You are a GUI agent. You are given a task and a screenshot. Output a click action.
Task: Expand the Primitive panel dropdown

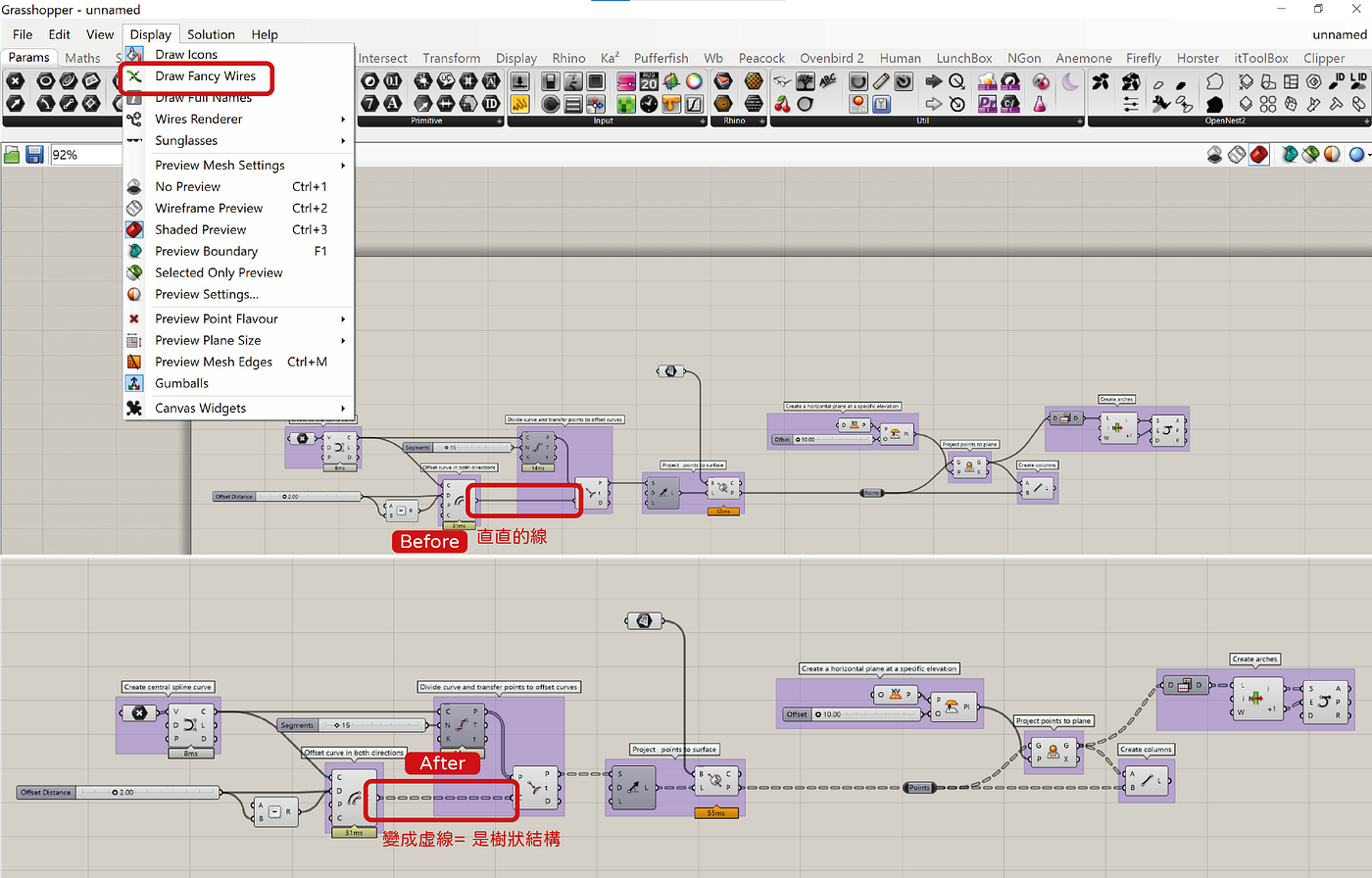(500, 122)
